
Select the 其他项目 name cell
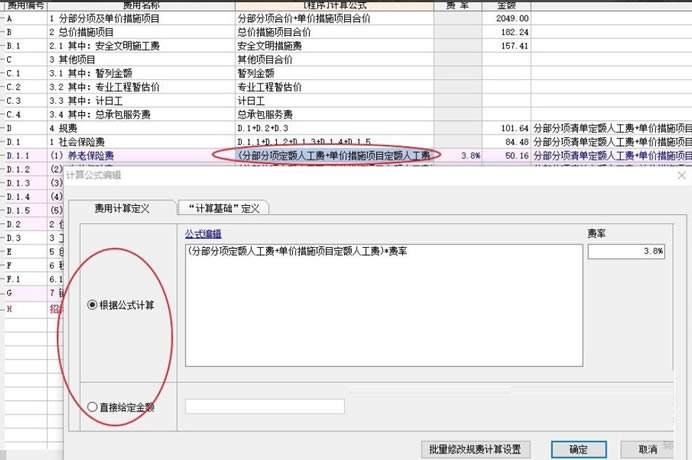pyautogui.click(x=141, y=60)
